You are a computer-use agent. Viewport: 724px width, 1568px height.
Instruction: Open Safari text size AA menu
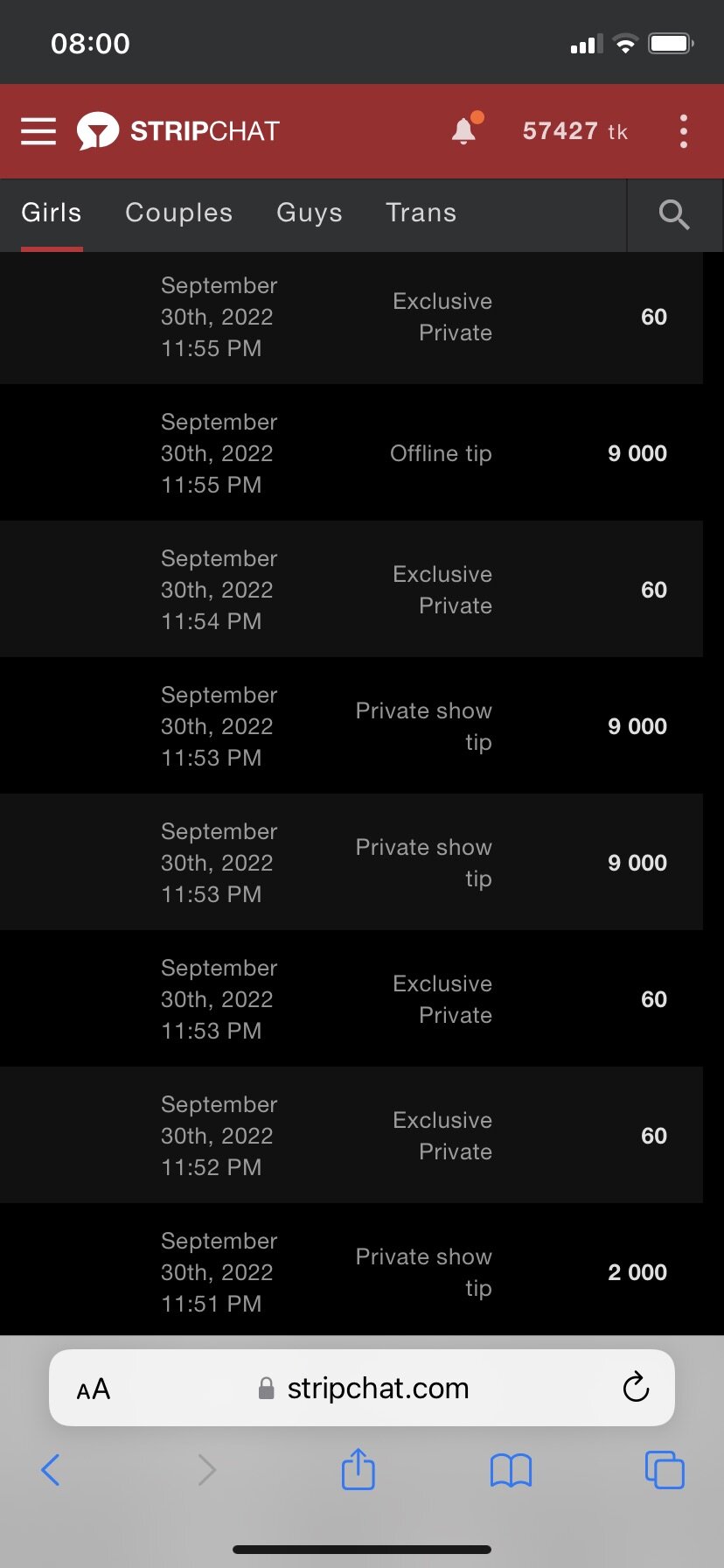point(94,1389)
